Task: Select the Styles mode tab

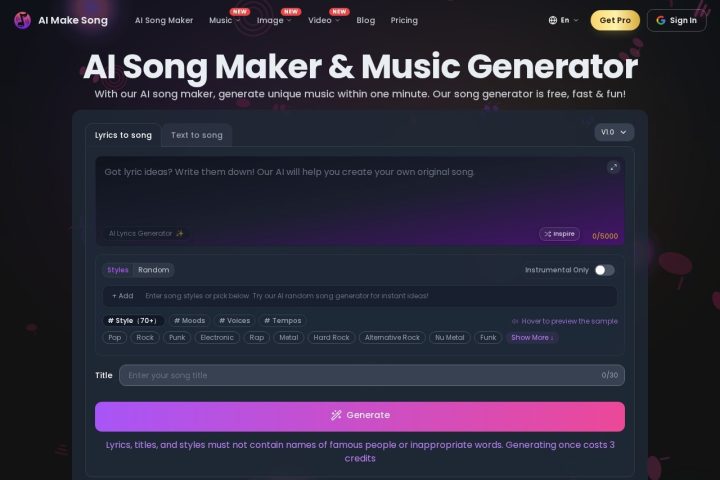Action: click(118, 270)
